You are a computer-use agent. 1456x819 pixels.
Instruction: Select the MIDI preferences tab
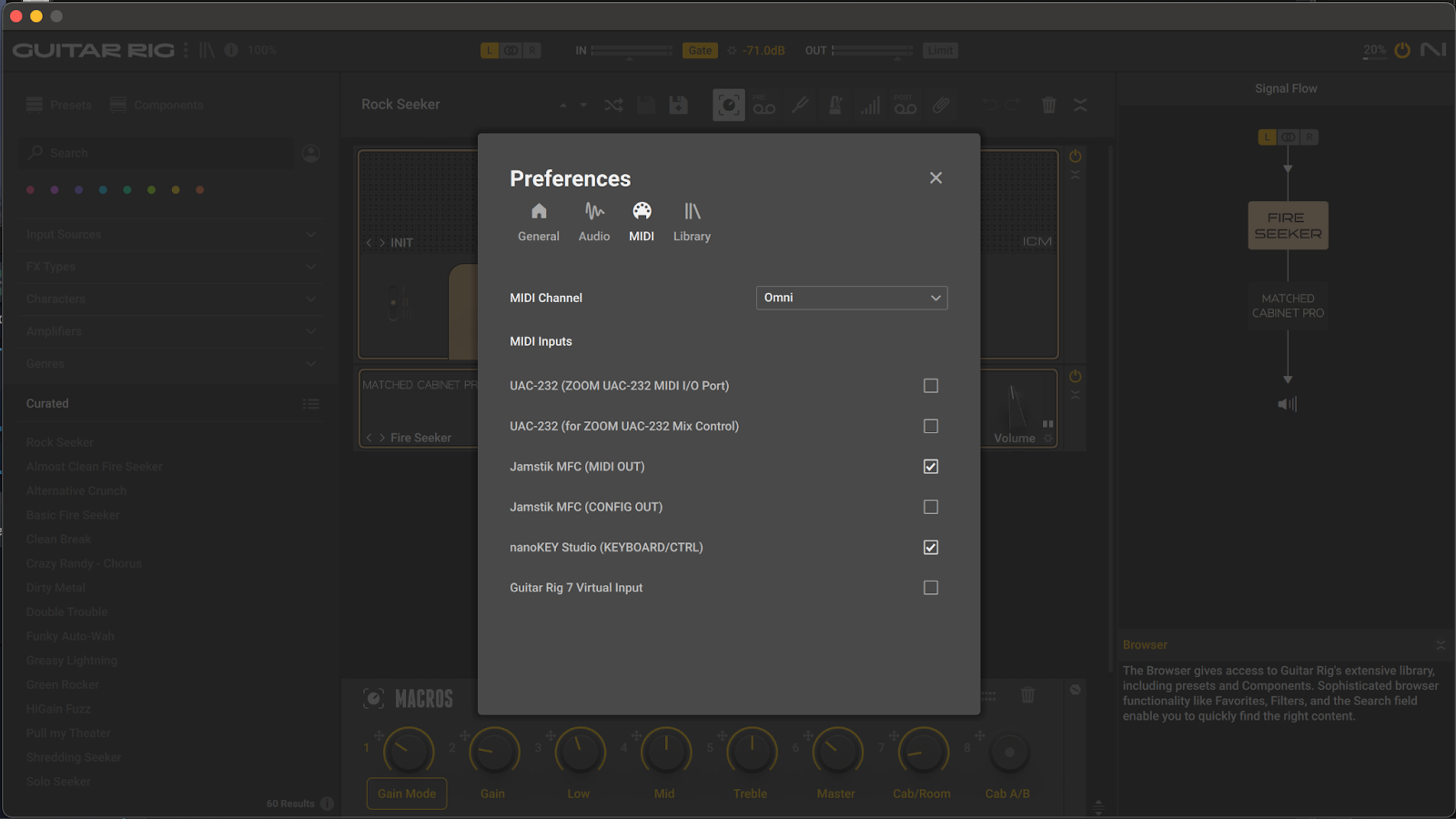[x=642, y=223]
